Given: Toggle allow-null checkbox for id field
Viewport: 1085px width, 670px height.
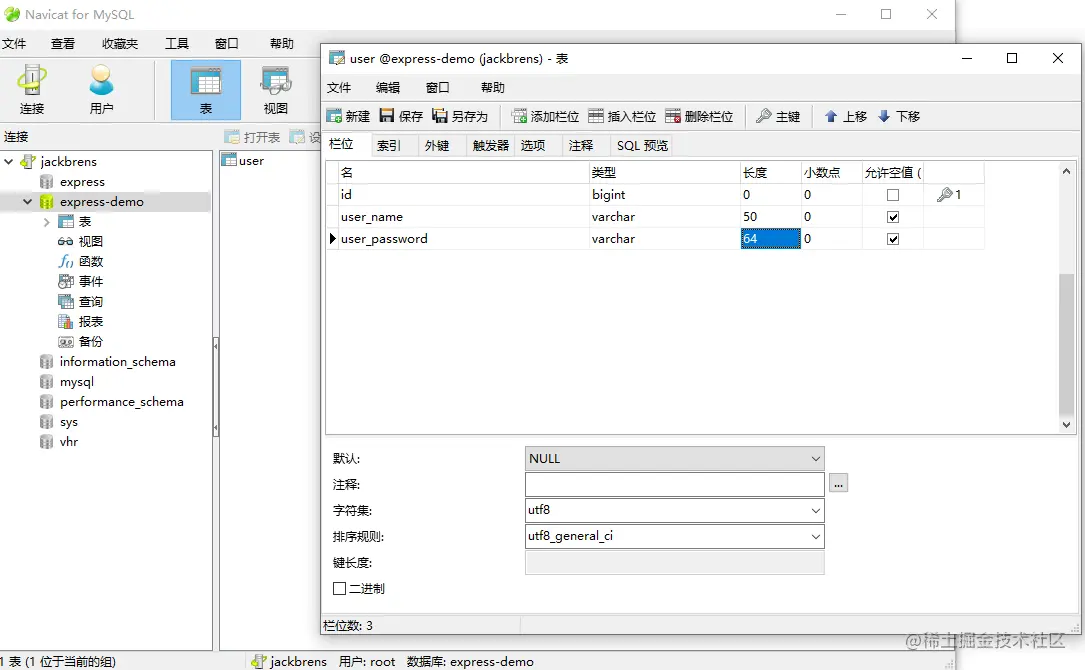Looking at the screenshot, I should pos(893,195).
